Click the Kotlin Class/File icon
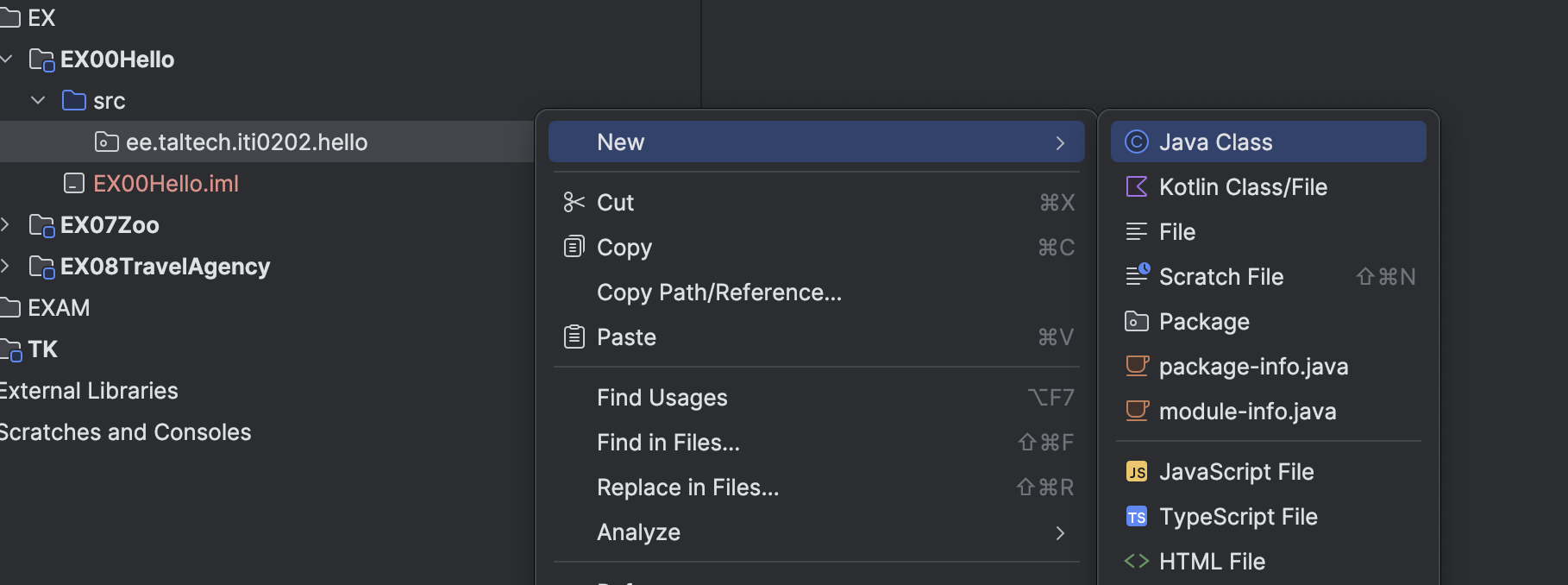This screenshot has width=1568, height=585. tap(1137, 186)
